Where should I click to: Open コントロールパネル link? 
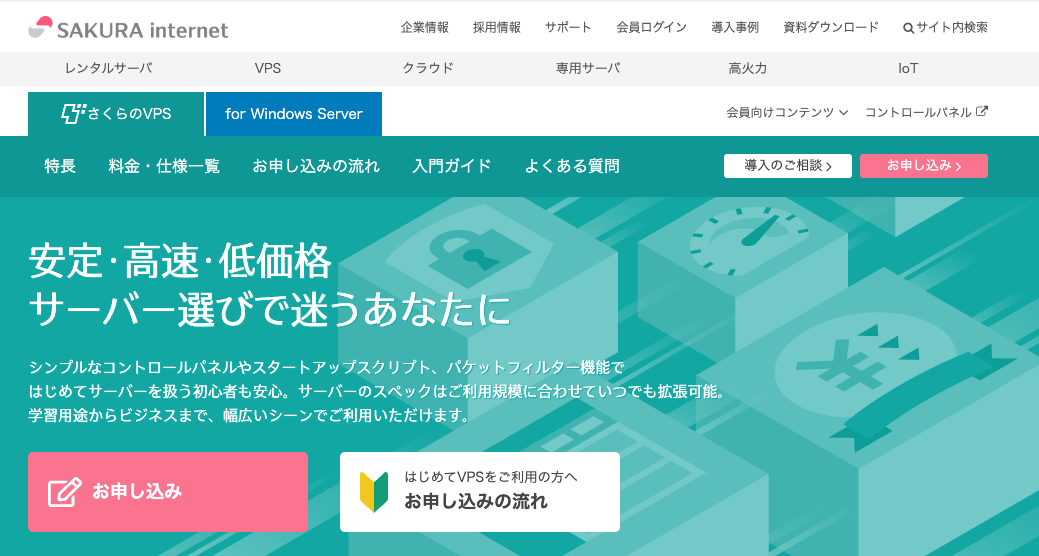point(926,112)
